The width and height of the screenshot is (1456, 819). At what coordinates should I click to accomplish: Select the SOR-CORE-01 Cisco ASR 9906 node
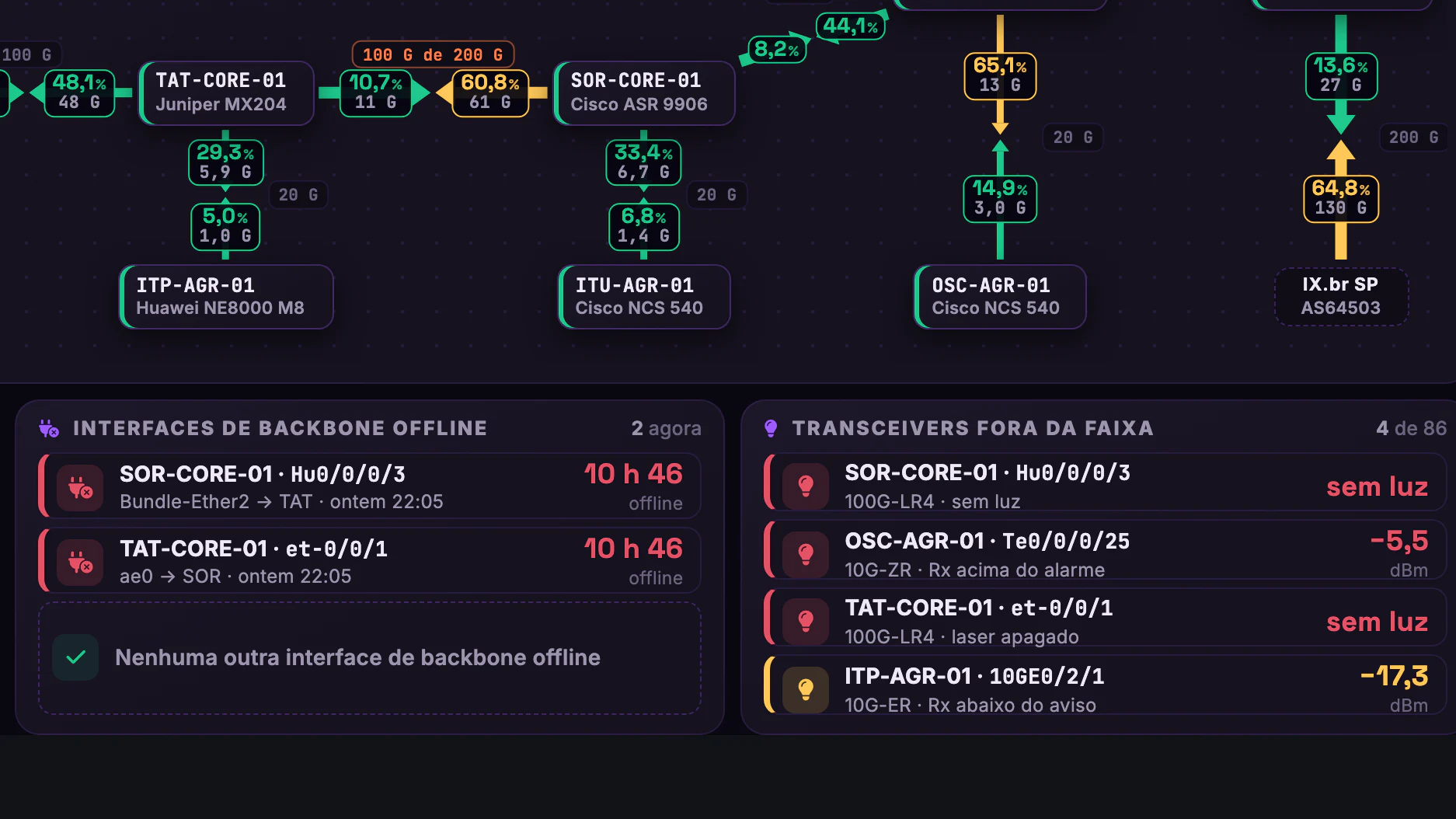pyautogui.click(x=644, y=92)
